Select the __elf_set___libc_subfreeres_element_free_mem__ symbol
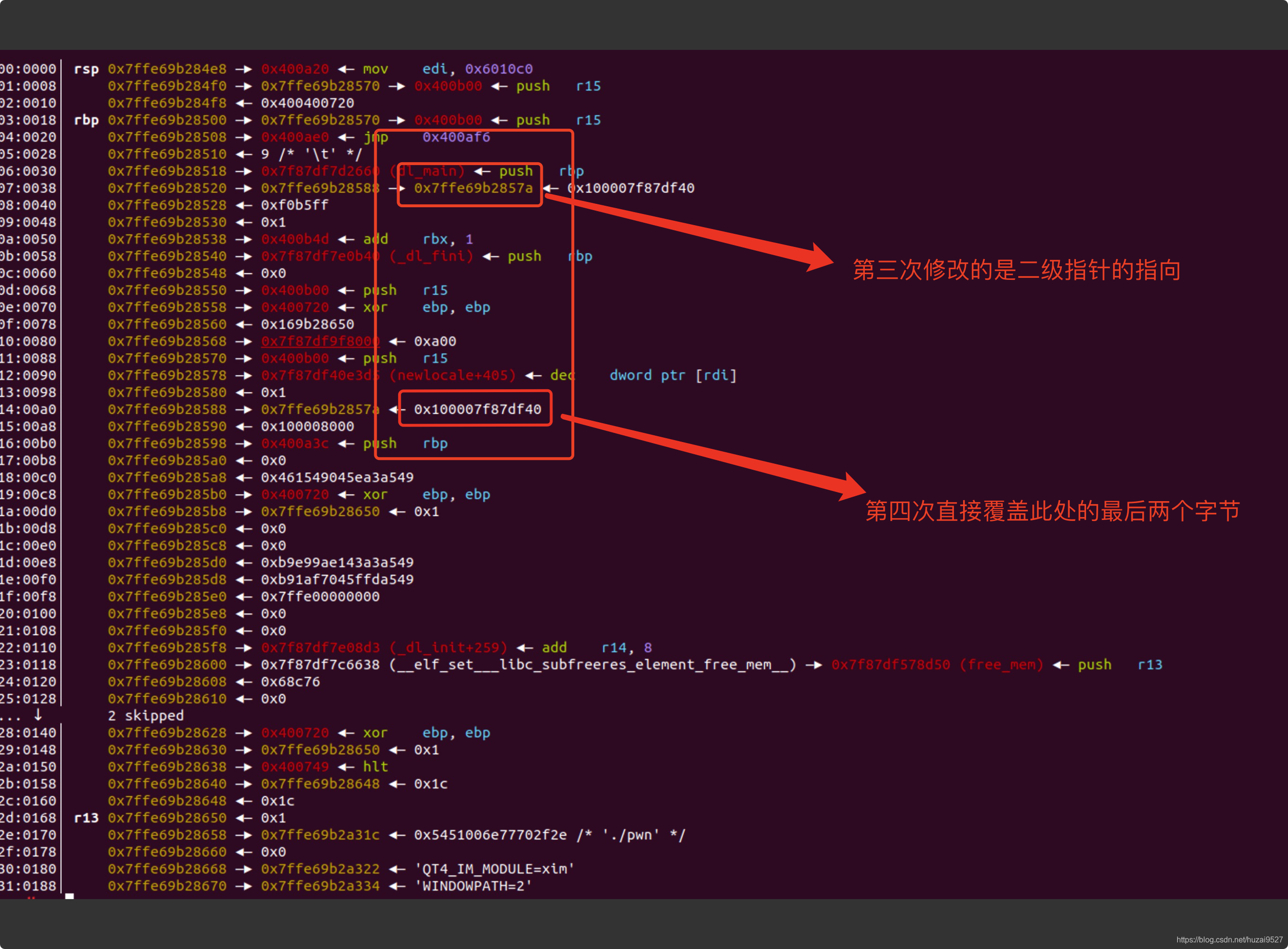 [593, 665]
